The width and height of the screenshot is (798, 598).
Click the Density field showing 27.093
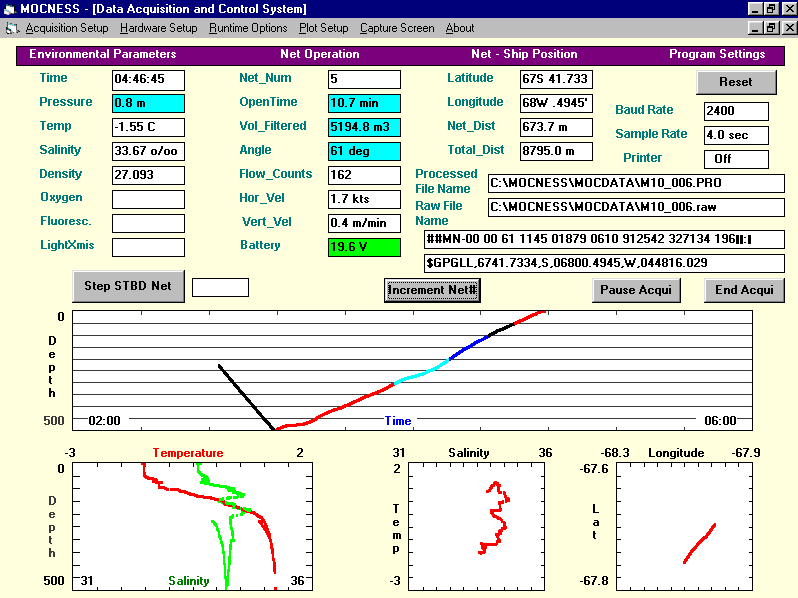(x=148, y=175)
